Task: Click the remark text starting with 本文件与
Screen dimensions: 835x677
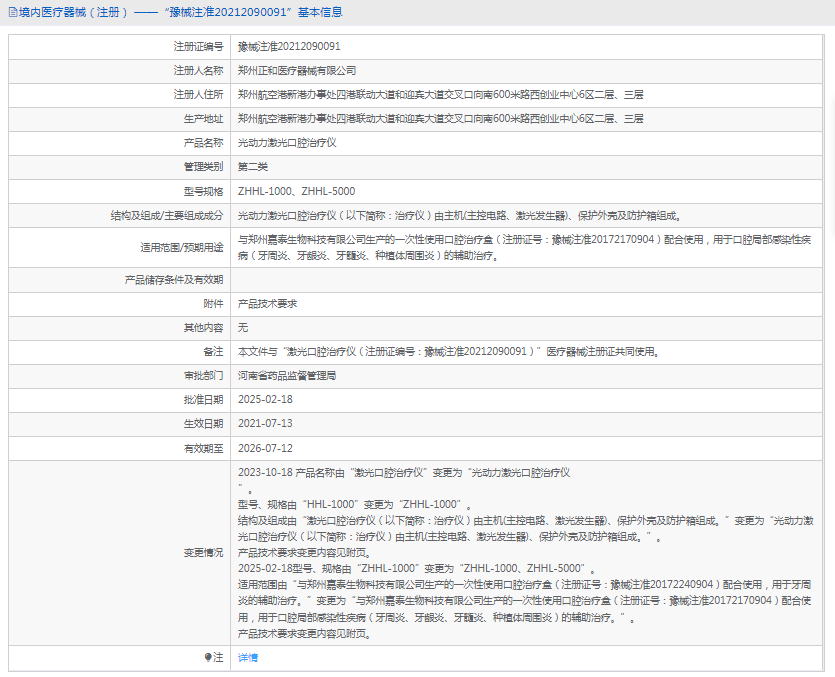Action: (448, 352)
